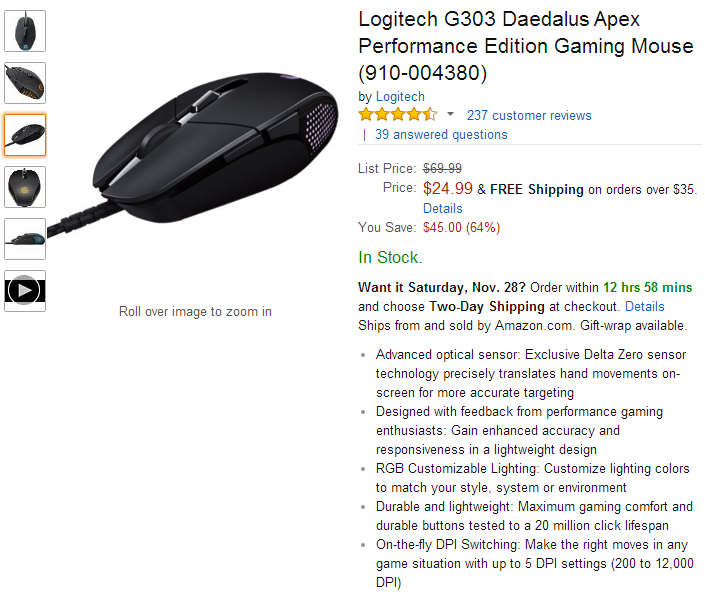Viewport: 705px width, 599px height.
Task: Open the 237 customer reviews link
Action: [x=529, y=115]
